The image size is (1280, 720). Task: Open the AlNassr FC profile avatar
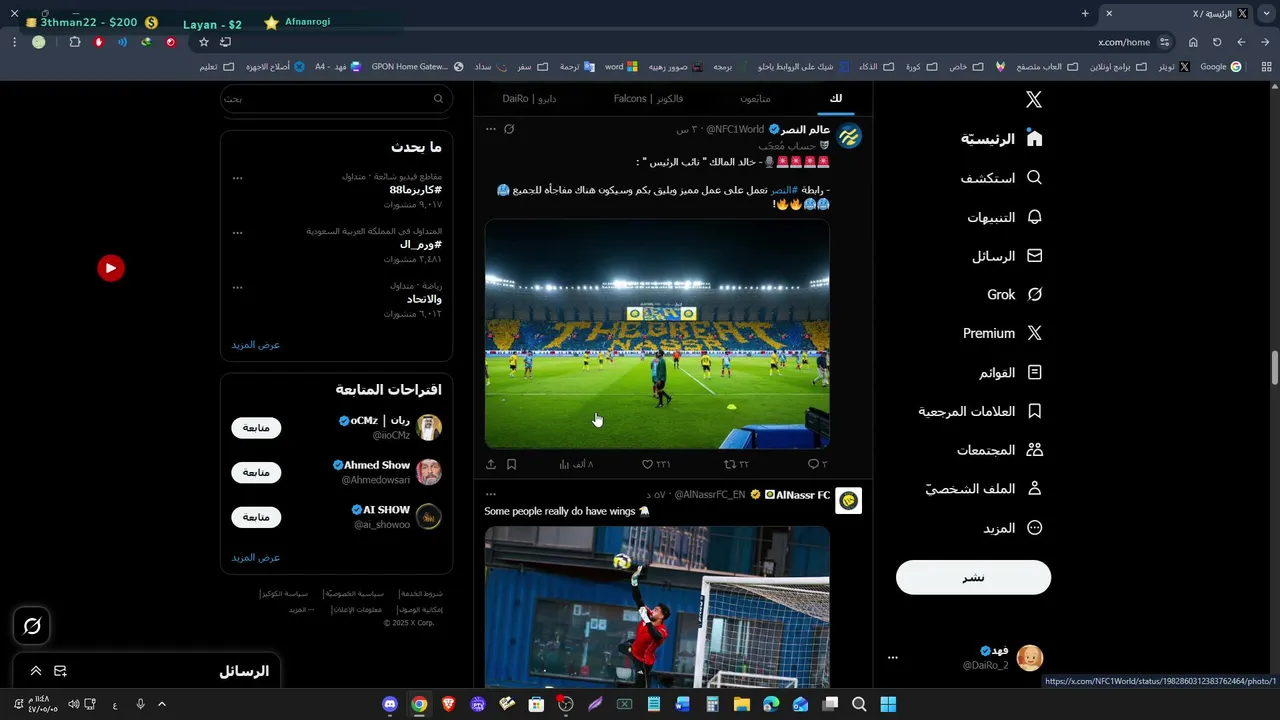pyautogui.click(x=849, y=501)
